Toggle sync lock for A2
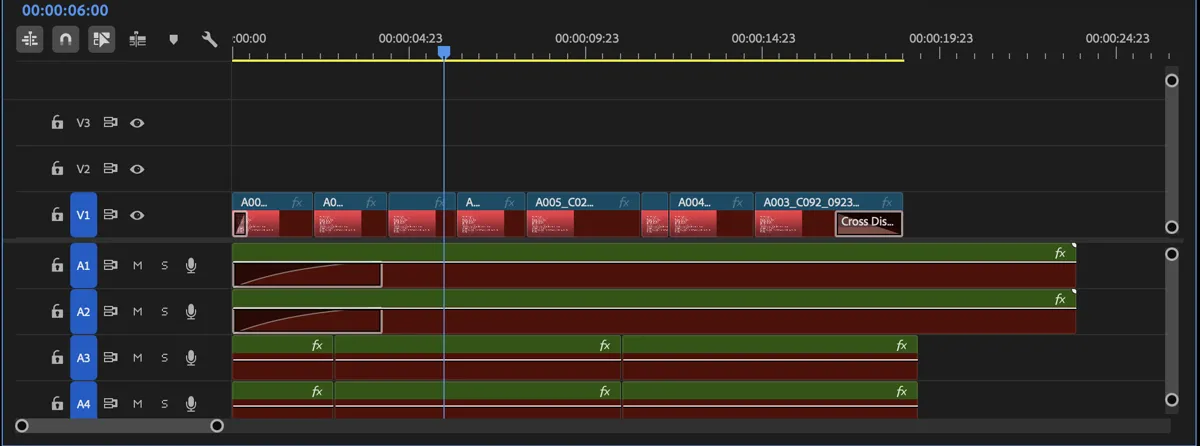The height and width of the screenshot is (446, 1200). [111, 312]
